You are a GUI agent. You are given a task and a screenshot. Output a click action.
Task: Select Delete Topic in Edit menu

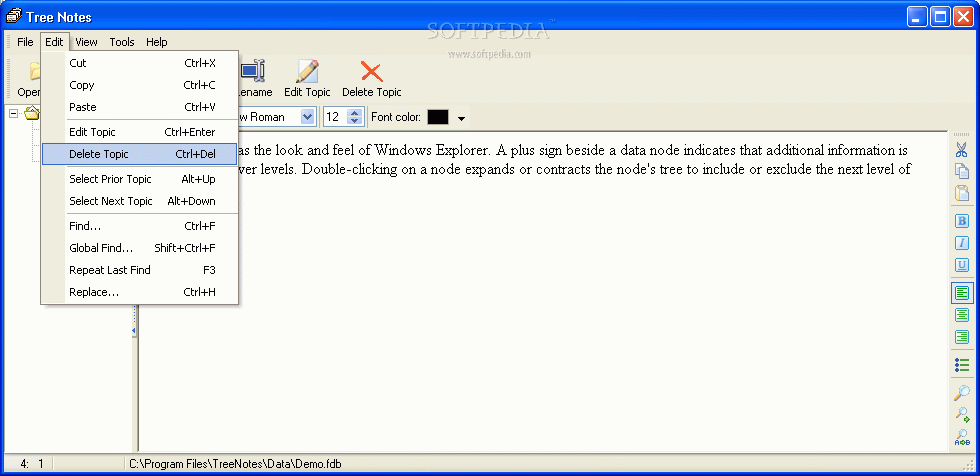click(139, 154)
